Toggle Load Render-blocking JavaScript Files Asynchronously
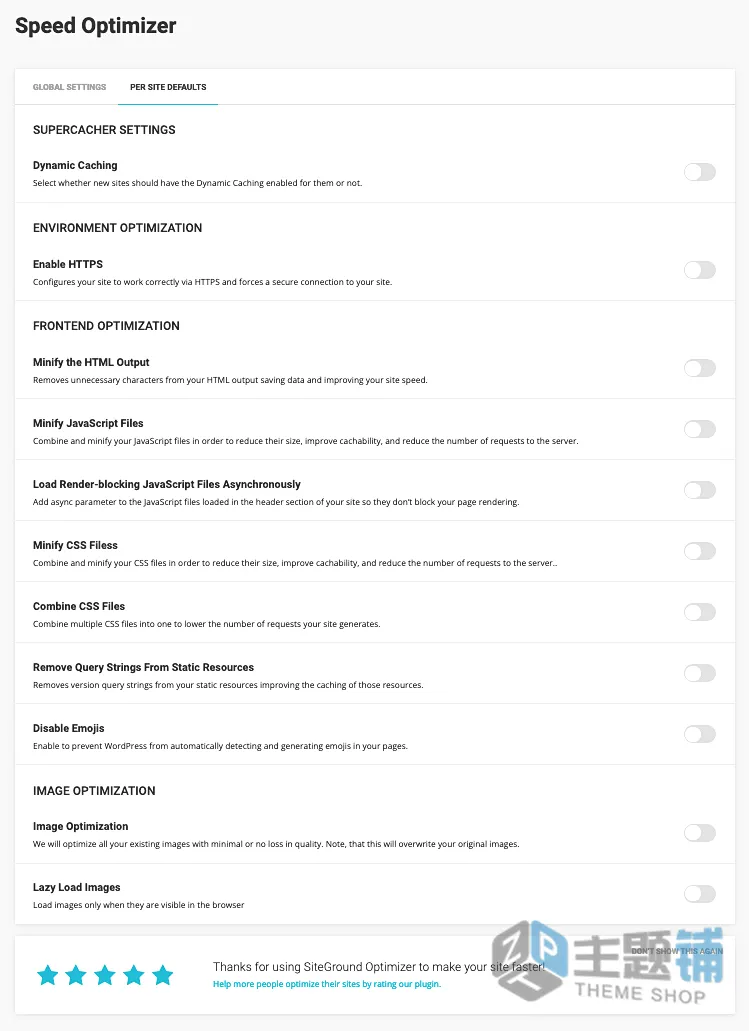Viewport: 749px width, 1031px height. click(700, 490)
